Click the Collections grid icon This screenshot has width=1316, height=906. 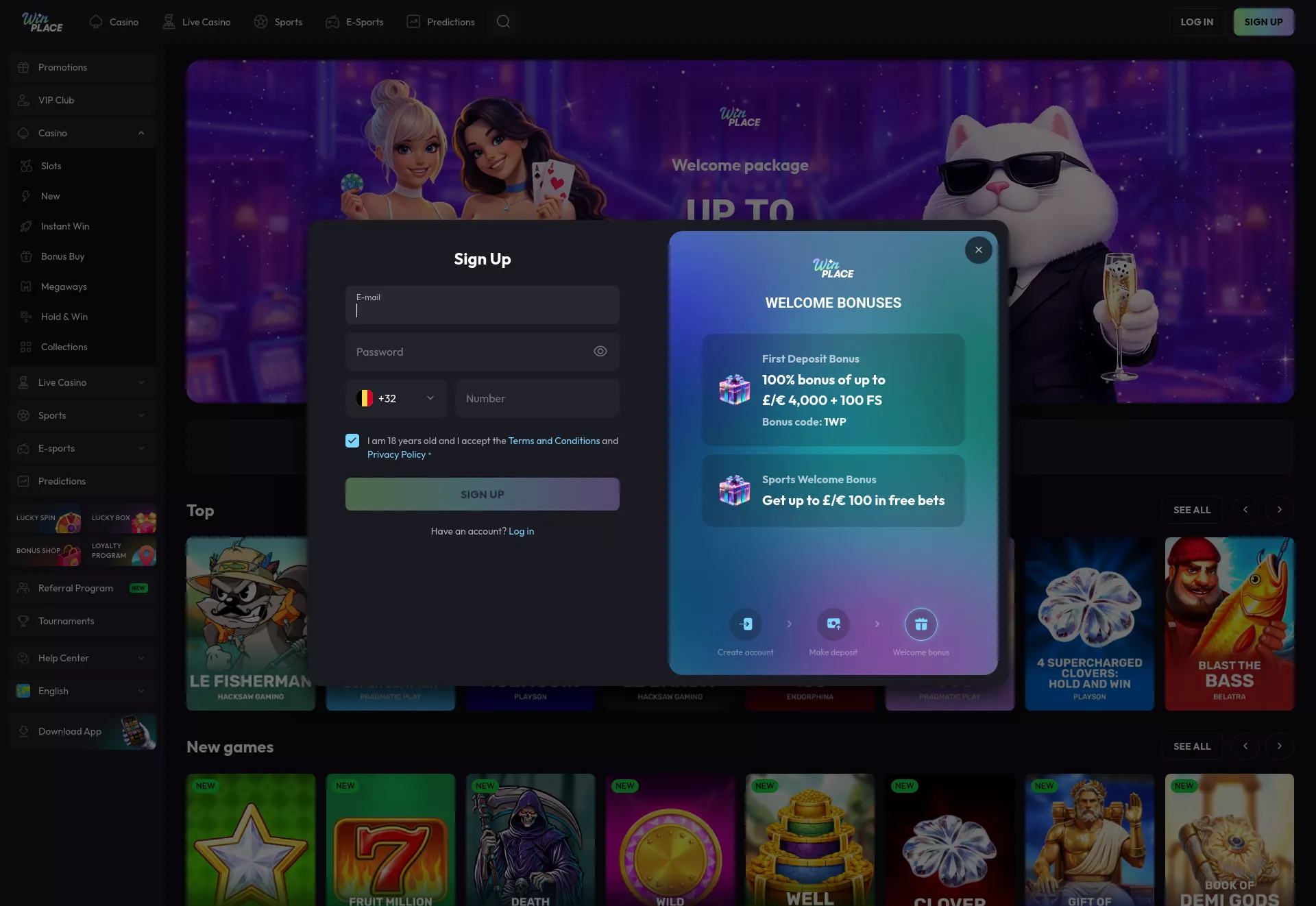pos(26,347)
